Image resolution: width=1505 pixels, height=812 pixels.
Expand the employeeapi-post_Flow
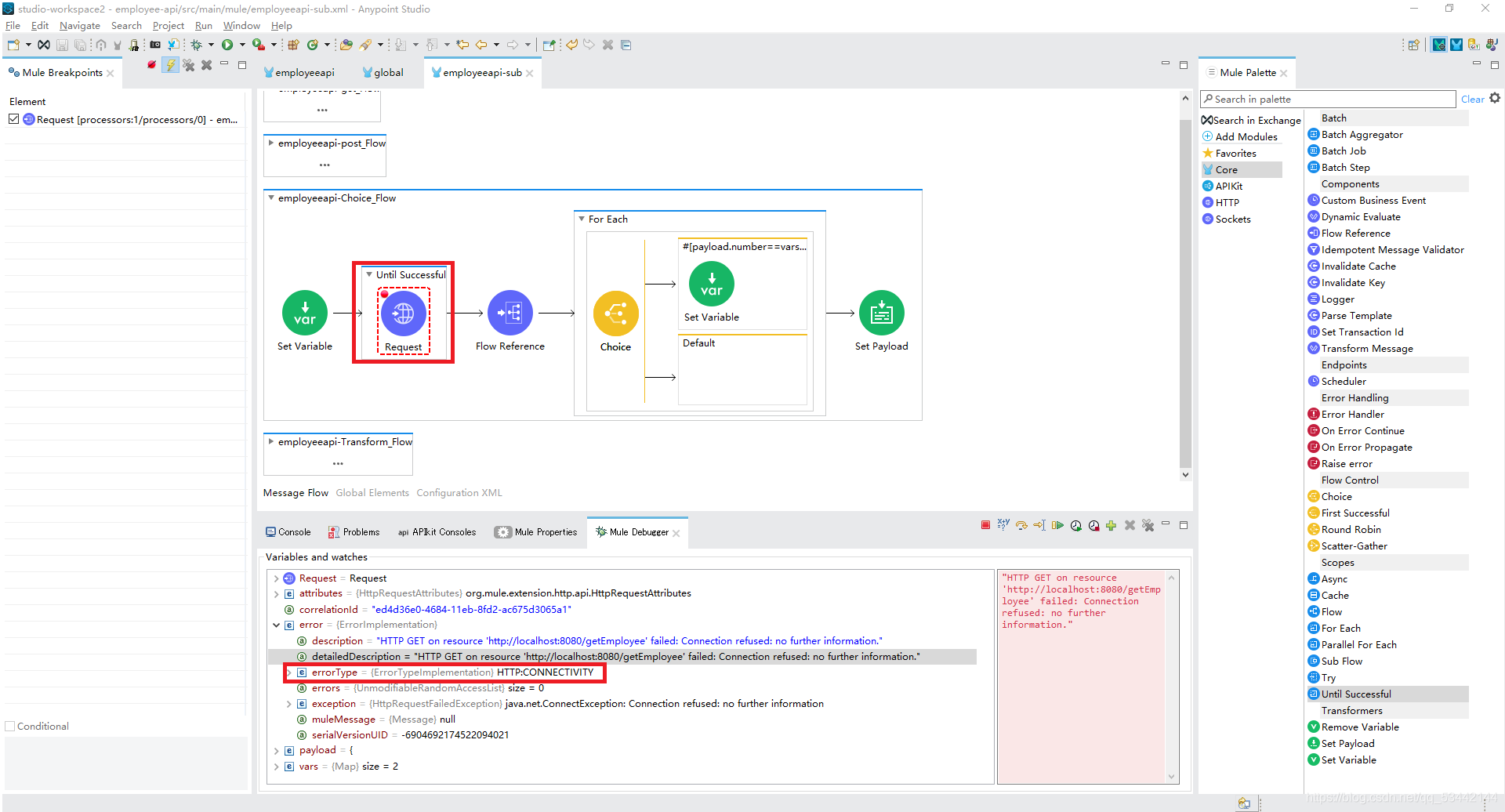271,143
